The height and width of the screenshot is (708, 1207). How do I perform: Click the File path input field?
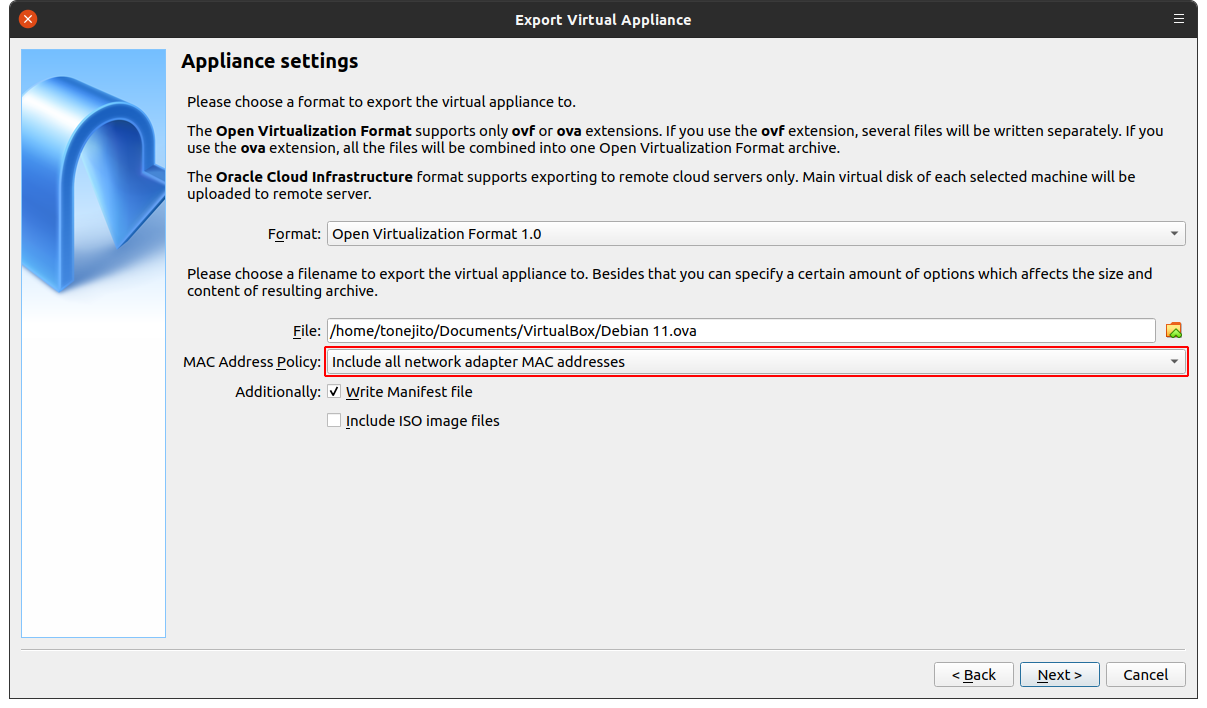740,331
